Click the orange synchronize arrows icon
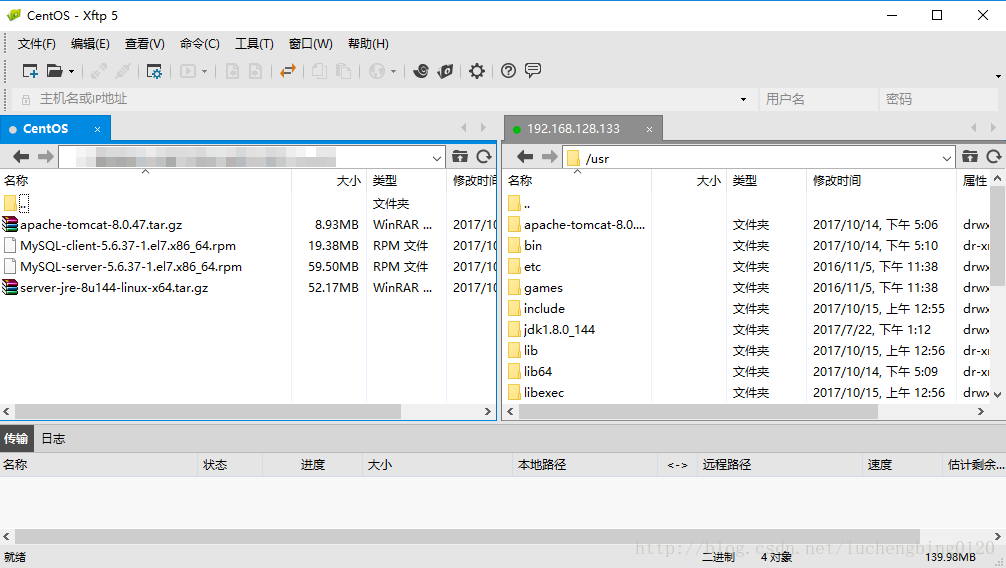 [x=287, y=71]
